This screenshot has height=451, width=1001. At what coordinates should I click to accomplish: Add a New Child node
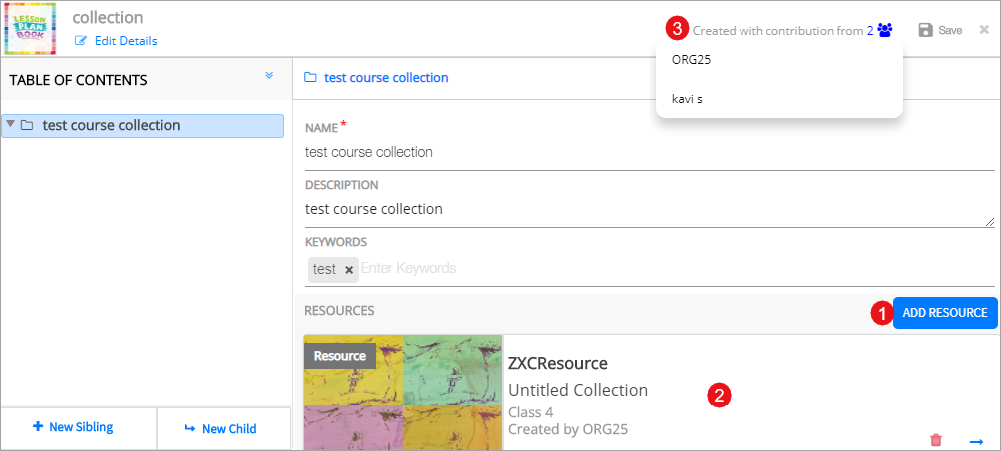click(223, 429)
